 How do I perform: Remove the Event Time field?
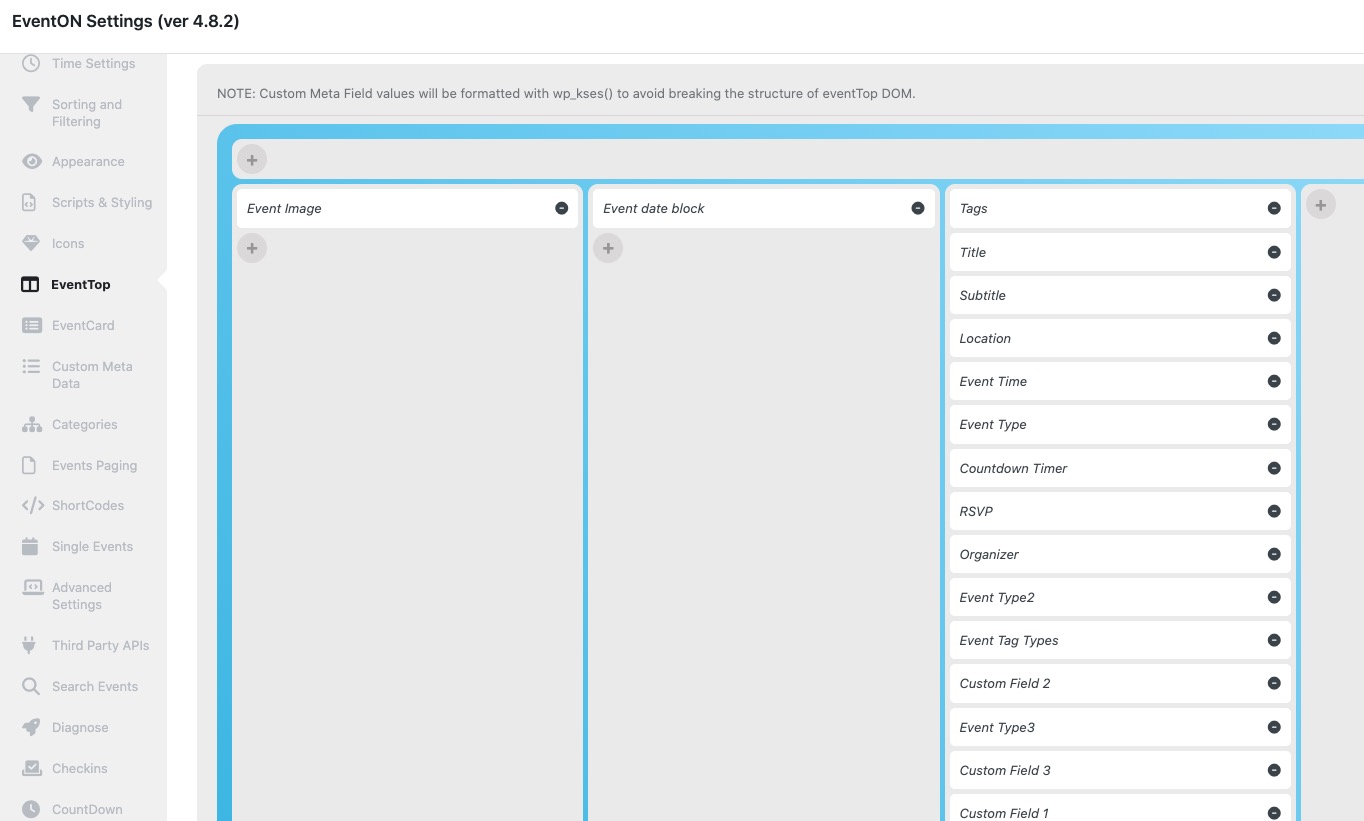tap(1274, 381)
